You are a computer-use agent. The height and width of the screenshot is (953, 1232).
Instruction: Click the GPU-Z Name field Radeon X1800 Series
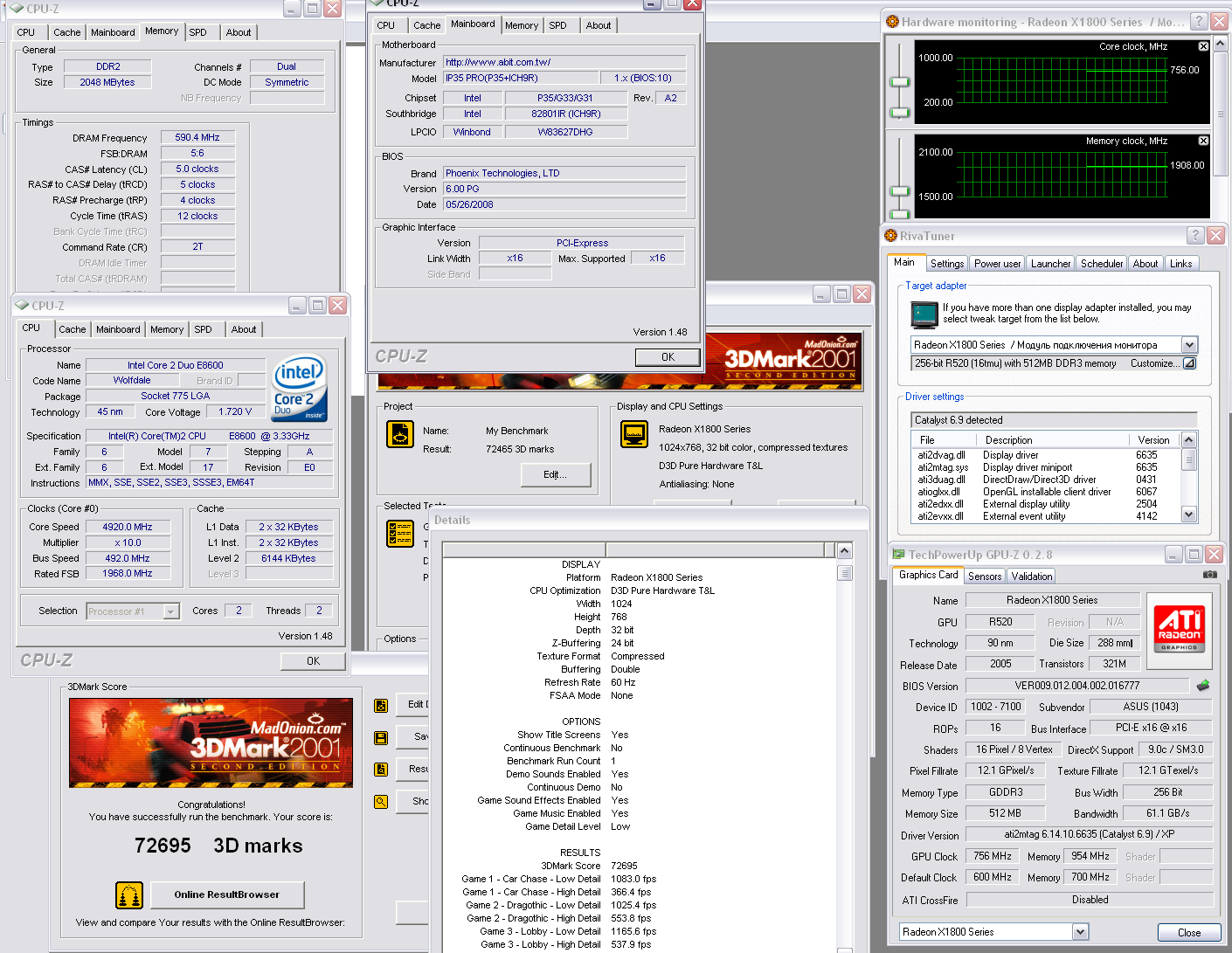pos(1052,600)
